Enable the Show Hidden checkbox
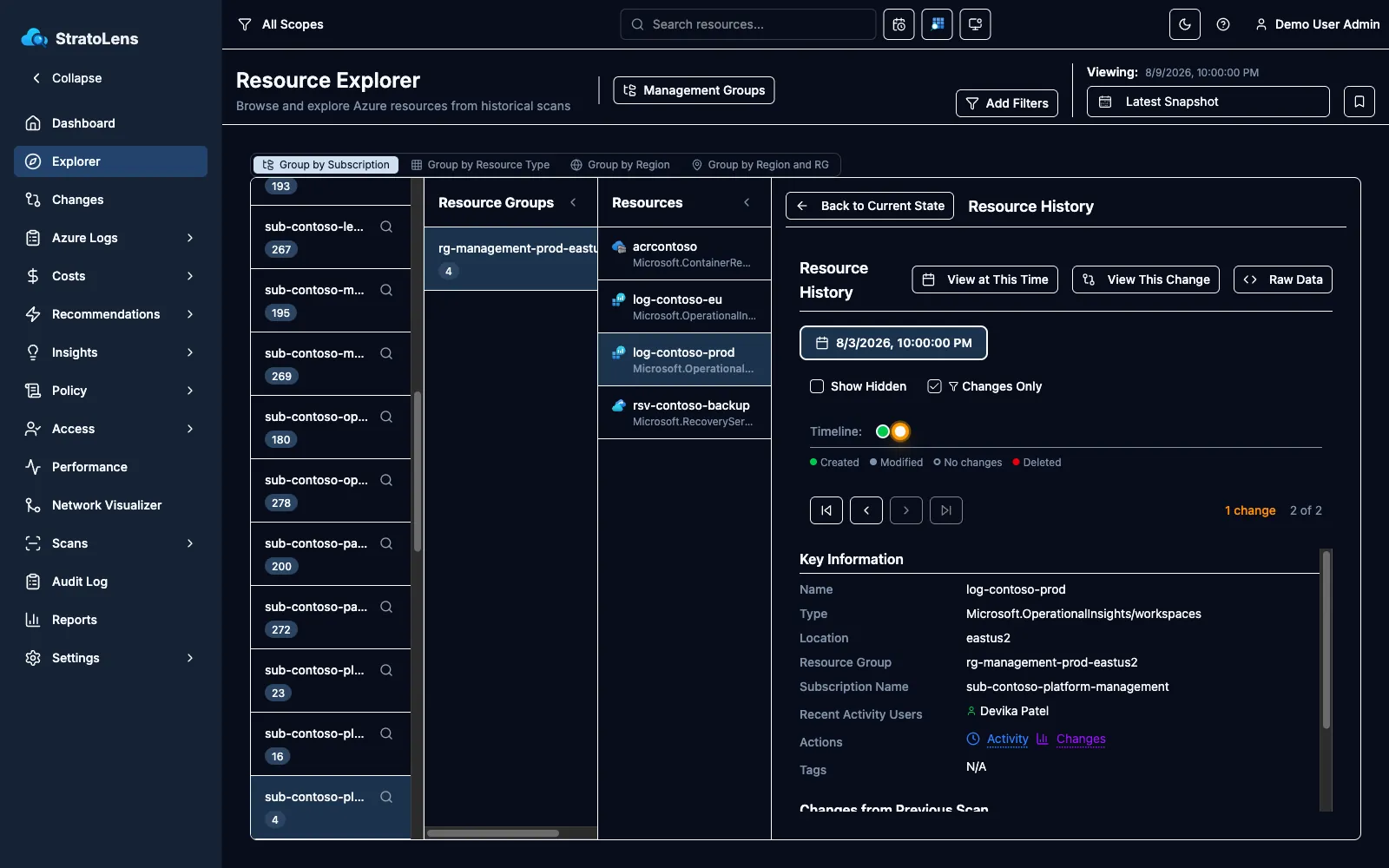 [x=817, y=386]
